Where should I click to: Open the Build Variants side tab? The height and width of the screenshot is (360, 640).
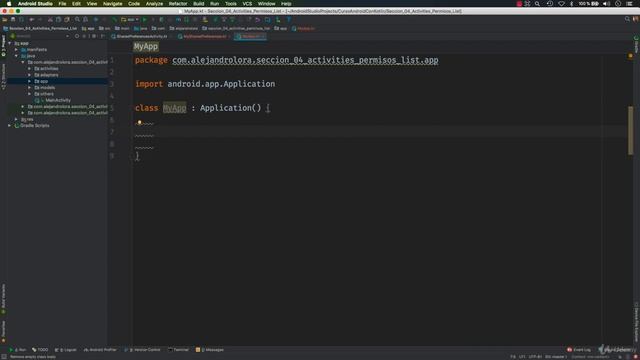click(3, 299)
